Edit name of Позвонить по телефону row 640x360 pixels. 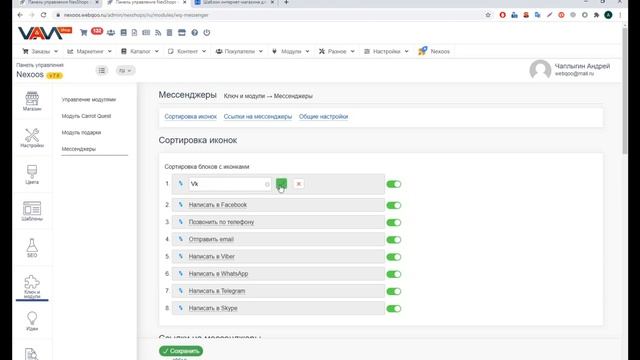click(x=181, y=222)
